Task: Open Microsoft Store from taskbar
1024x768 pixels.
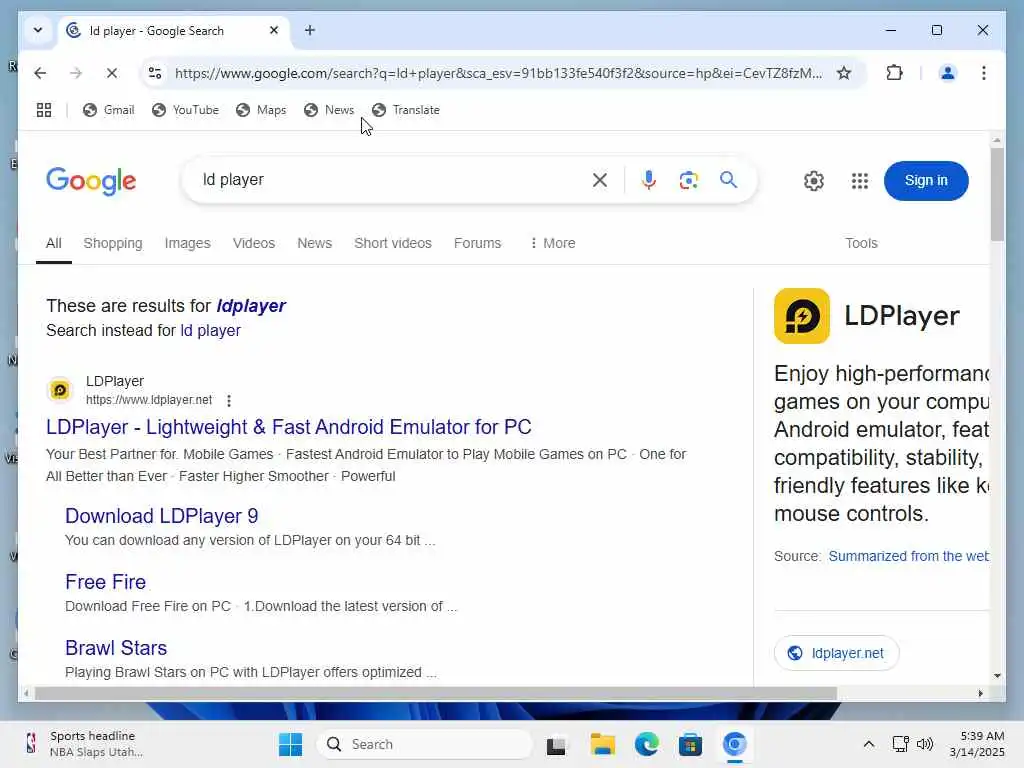Action: coord(690,744)
